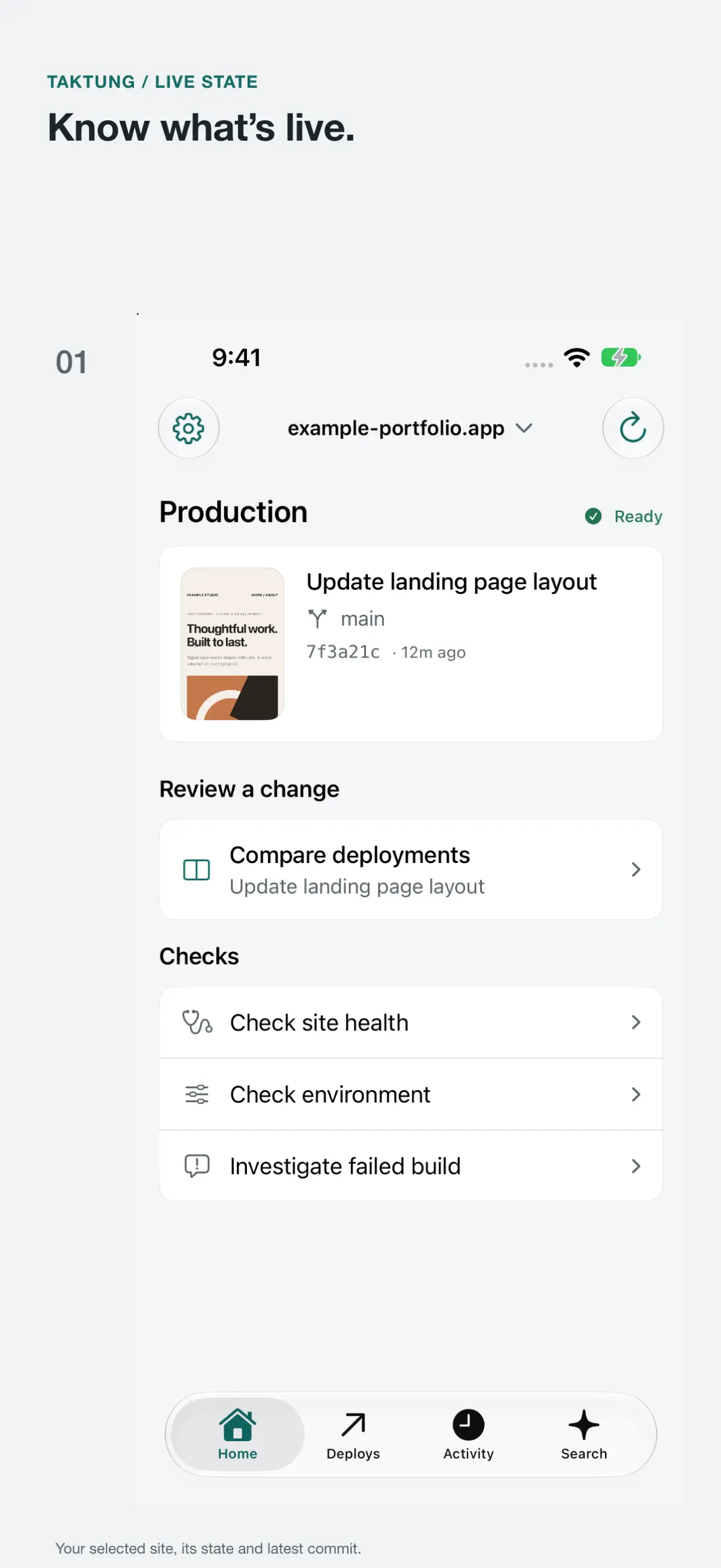
Task: Click the Wi-Fi status icon
Action: [577, 358]
